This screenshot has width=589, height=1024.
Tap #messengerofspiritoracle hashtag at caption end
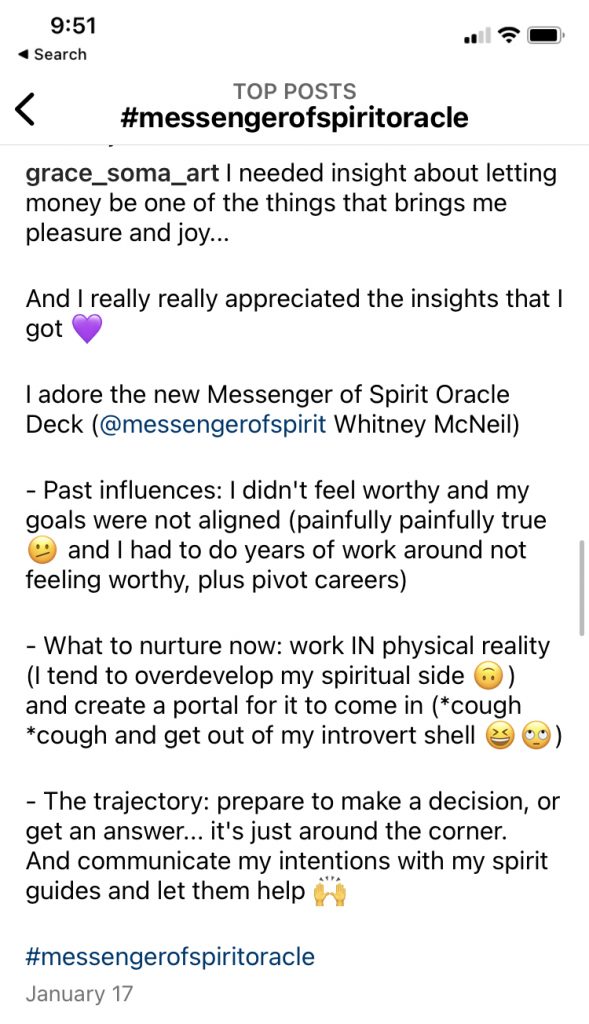tap(170, 957)
